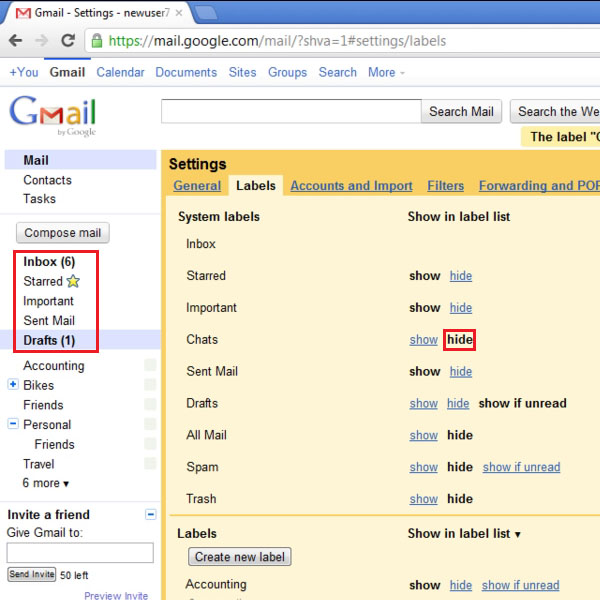Open the More dropdown in Google bar
This screenshot has width=600, height=600.
386,72
